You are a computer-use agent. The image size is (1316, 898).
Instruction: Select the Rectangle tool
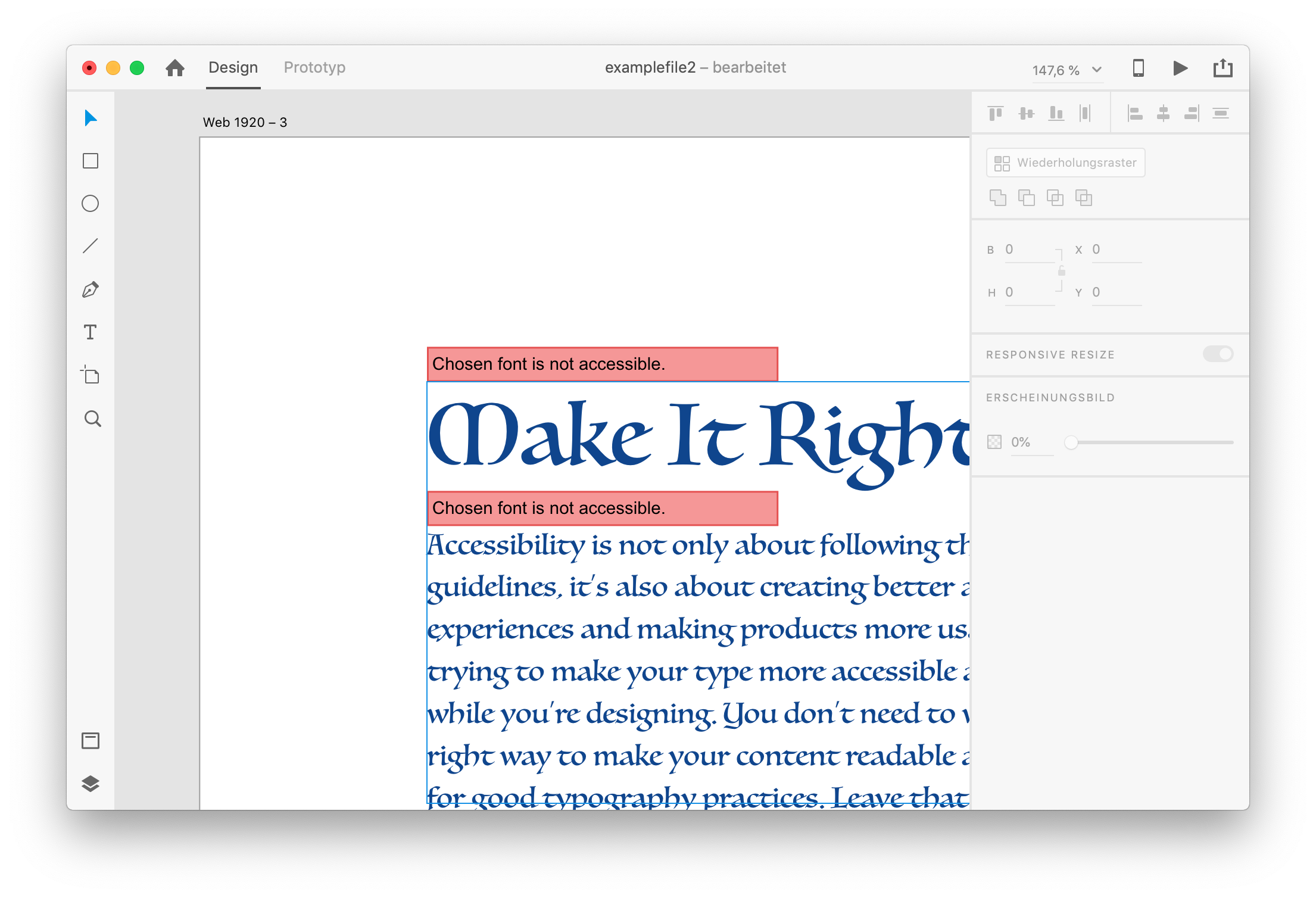91,161
